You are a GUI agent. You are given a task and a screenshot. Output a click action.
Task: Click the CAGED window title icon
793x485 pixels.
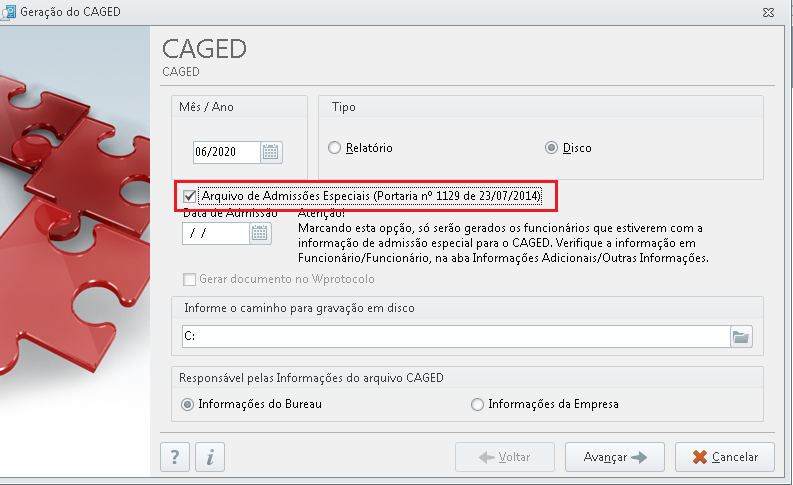[8, 12]
